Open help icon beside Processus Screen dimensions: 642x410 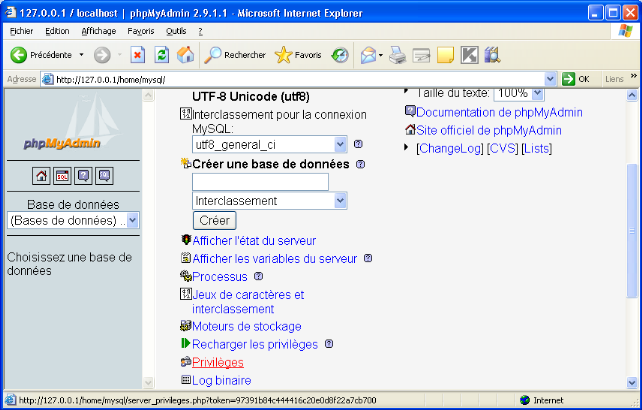258,276
